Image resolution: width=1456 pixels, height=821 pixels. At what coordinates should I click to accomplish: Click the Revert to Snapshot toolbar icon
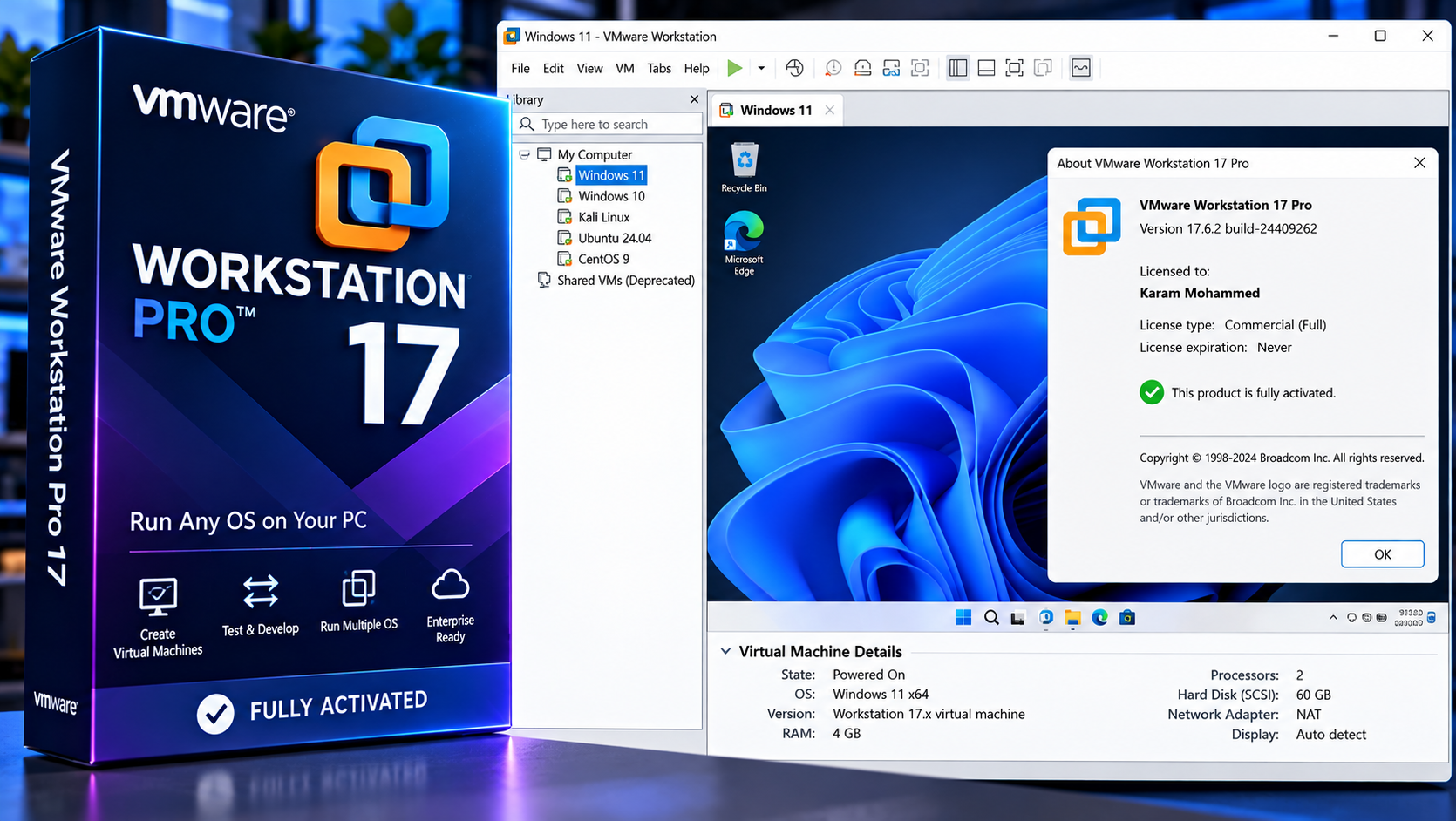[x=862, y=68]
